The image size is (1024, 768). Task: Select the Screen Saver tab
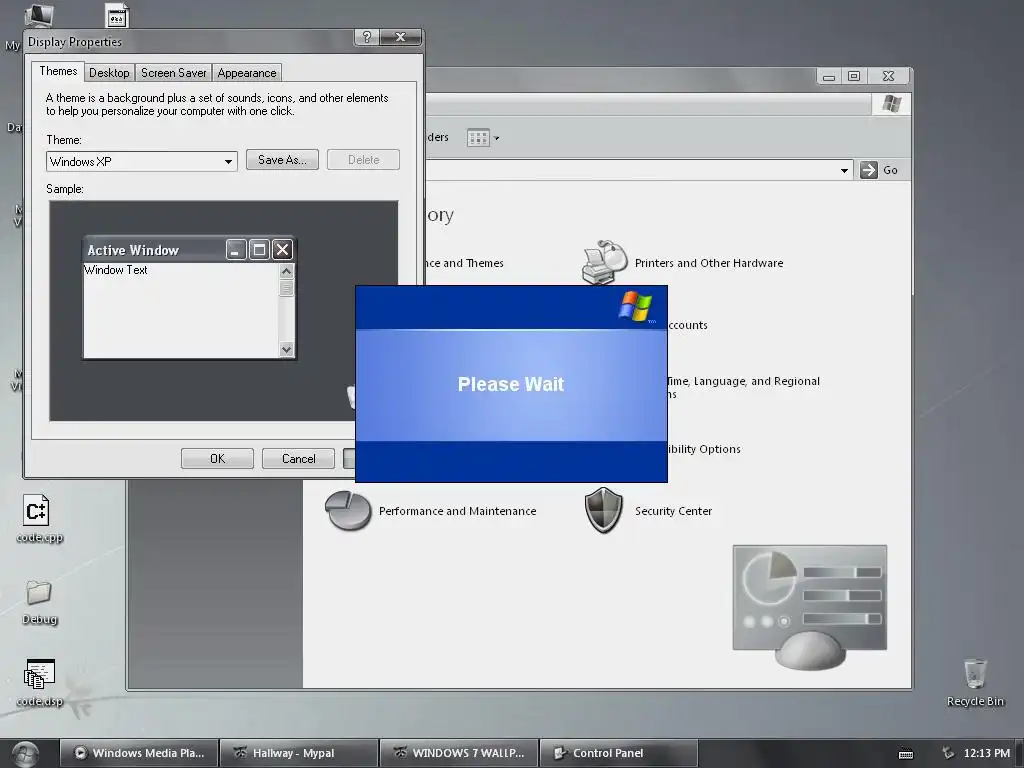pos(174,73)
